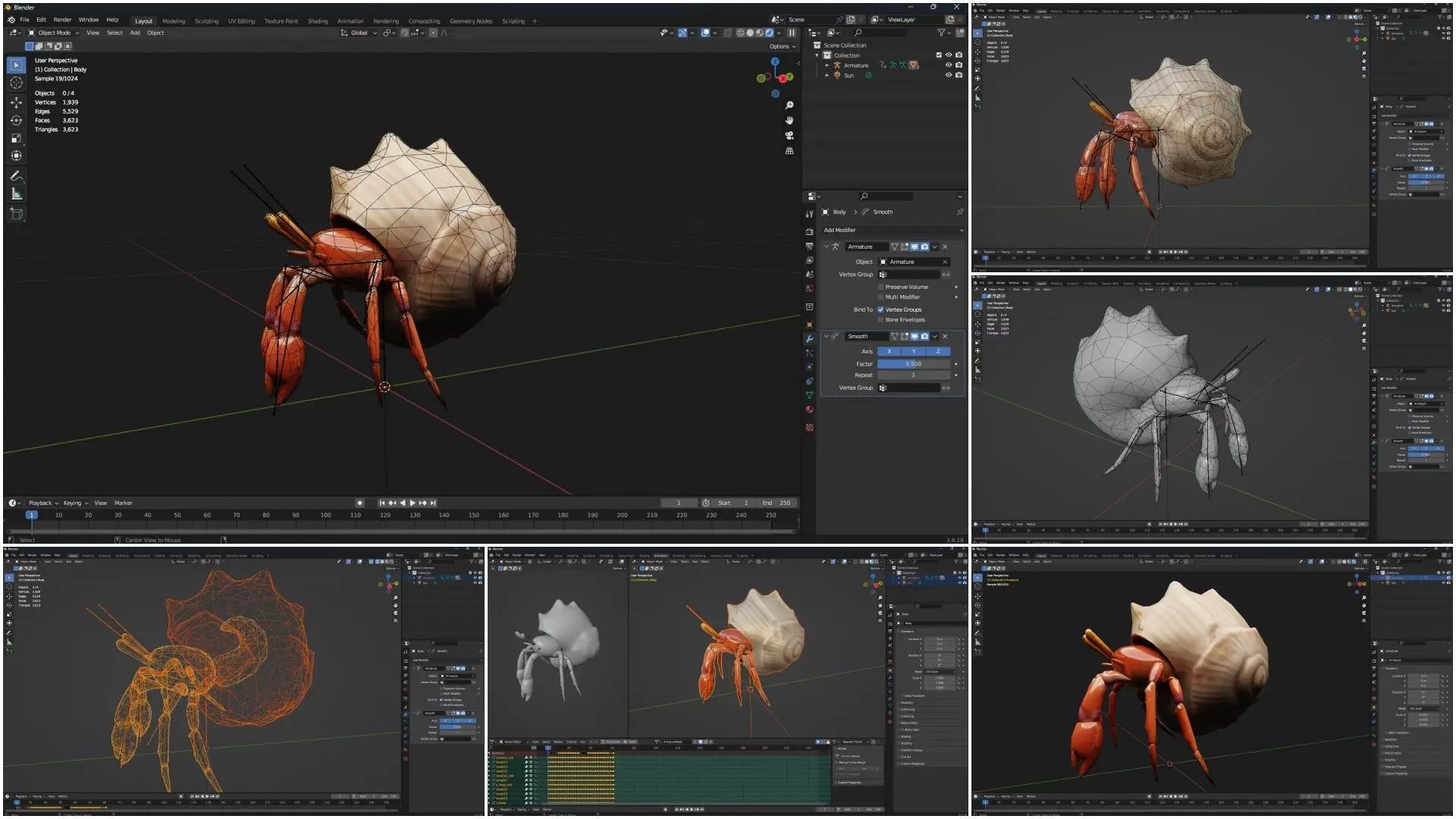Switch perspective/orthographic grid icon
The image size is (1456, 819).
[789, 151]
